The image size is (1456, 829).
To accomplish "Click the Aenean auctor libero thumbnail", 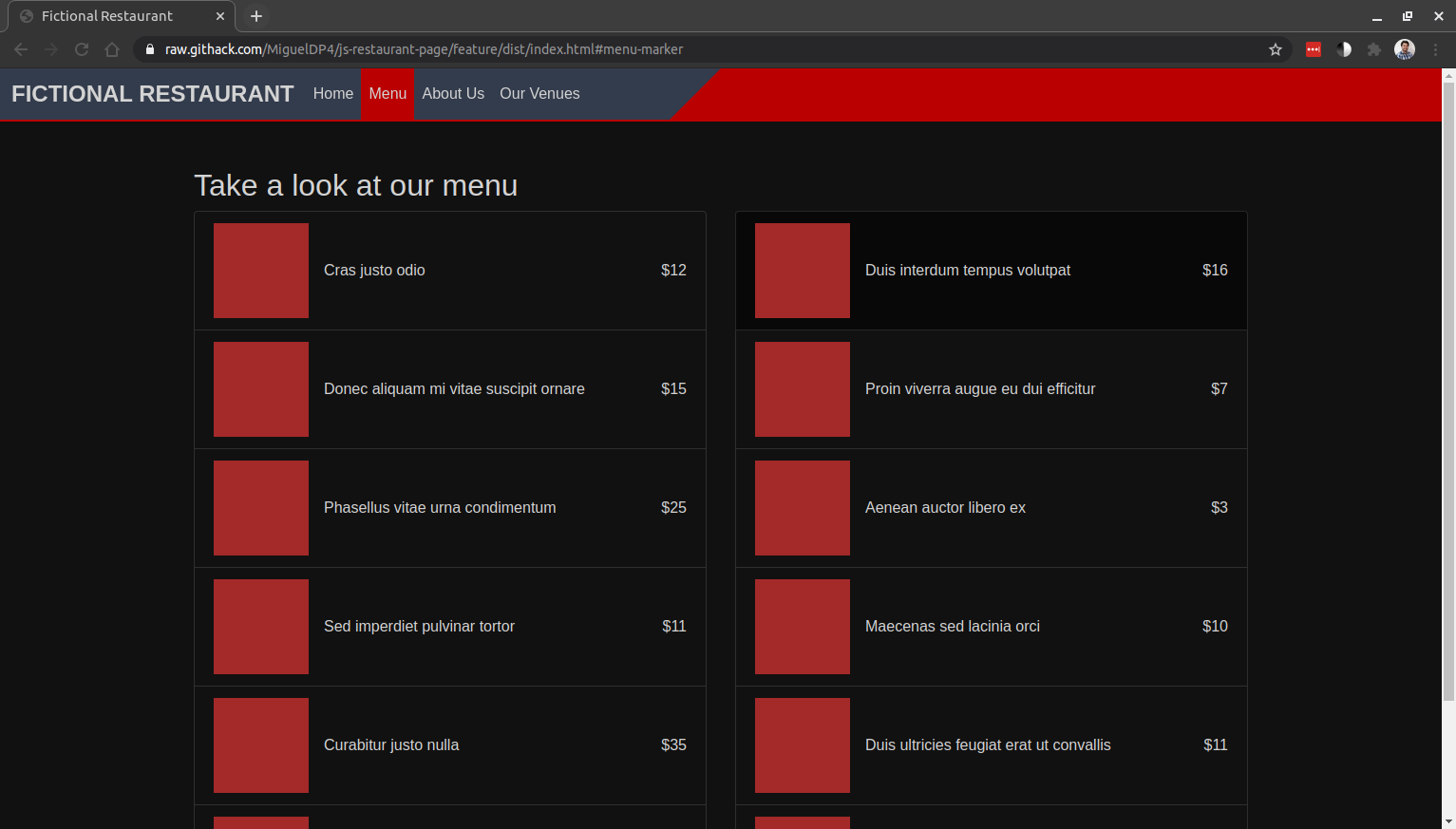I will click(x=803, y=508).
